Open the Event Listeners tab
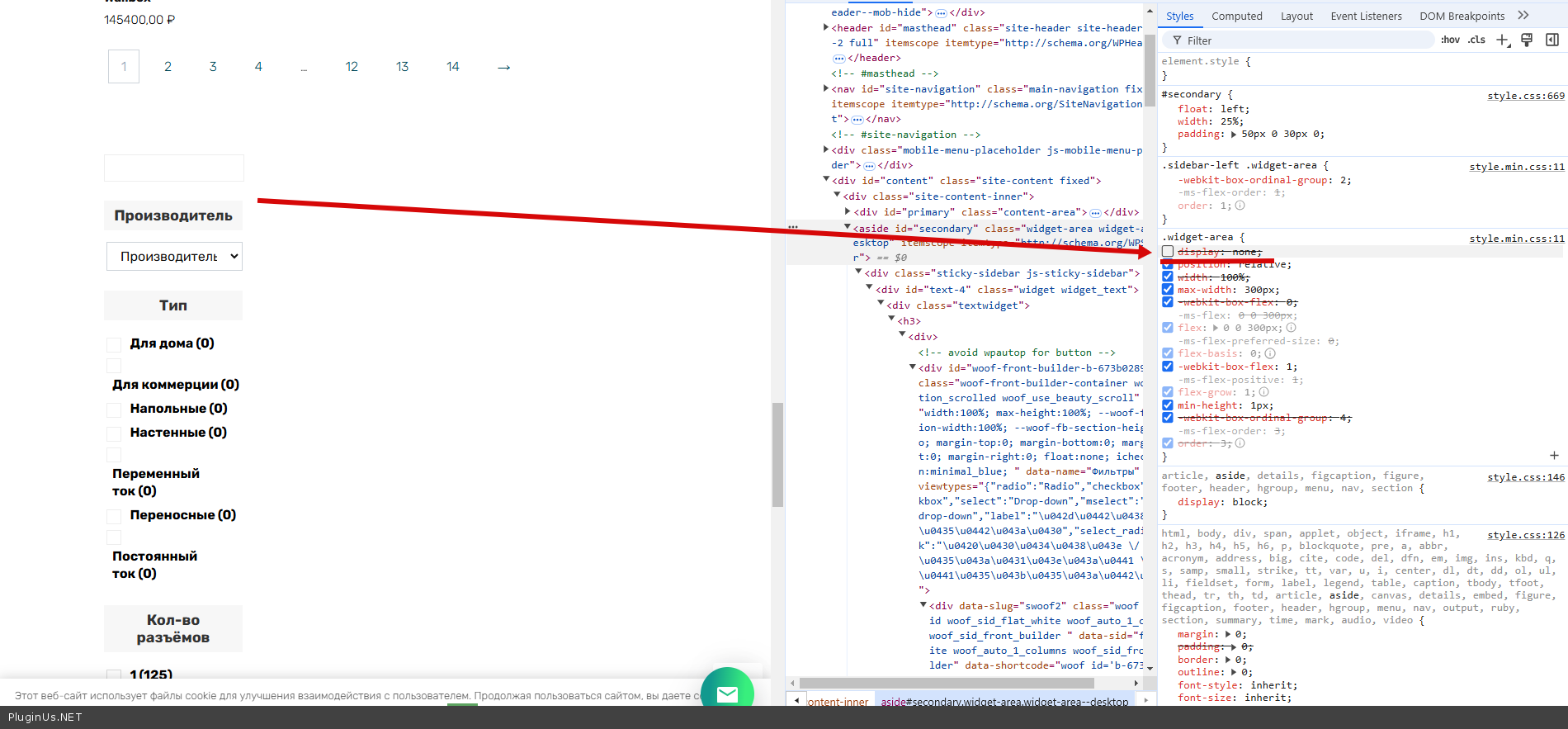 pyautogui.click(x=1366, y=16)
